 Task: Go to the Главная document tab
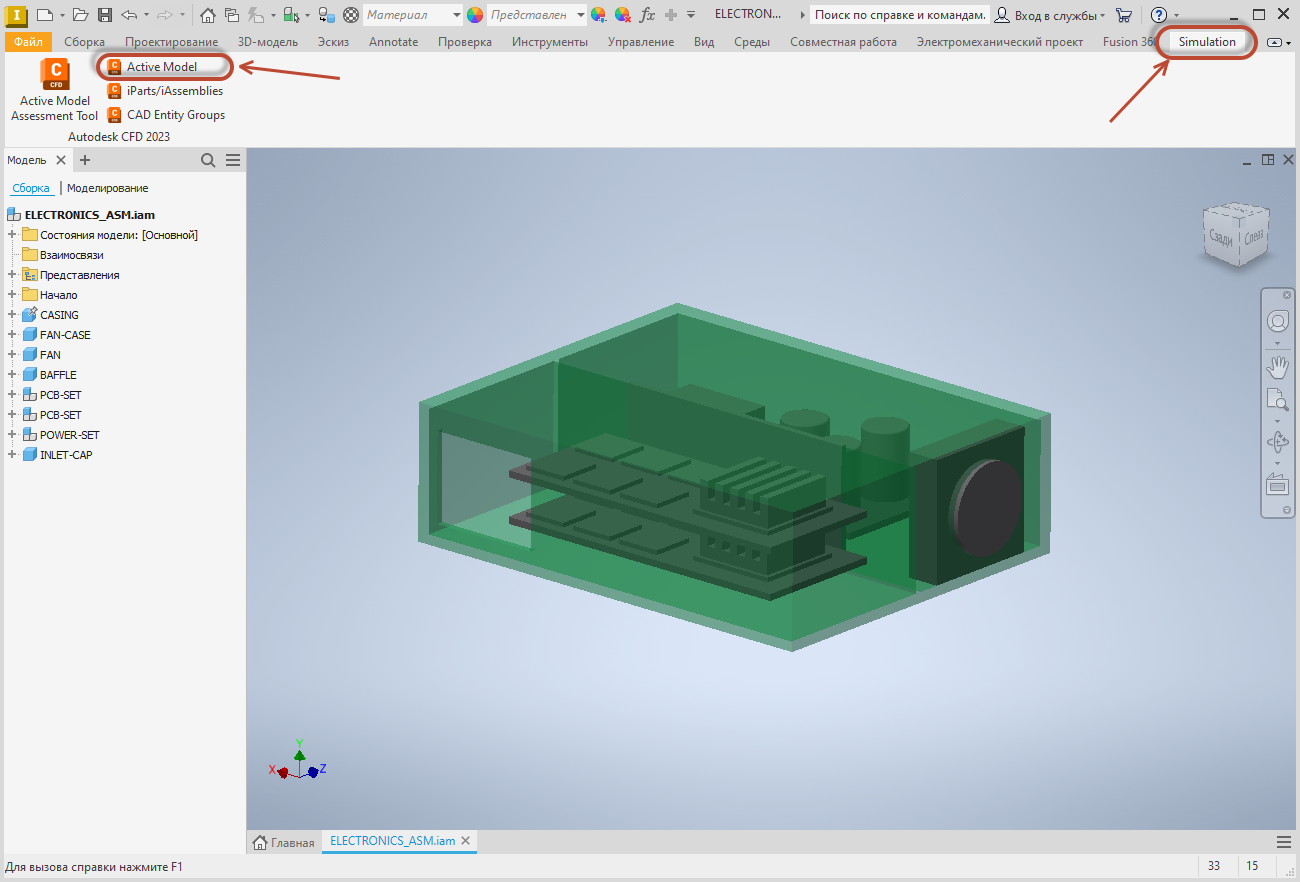point(284,842)
